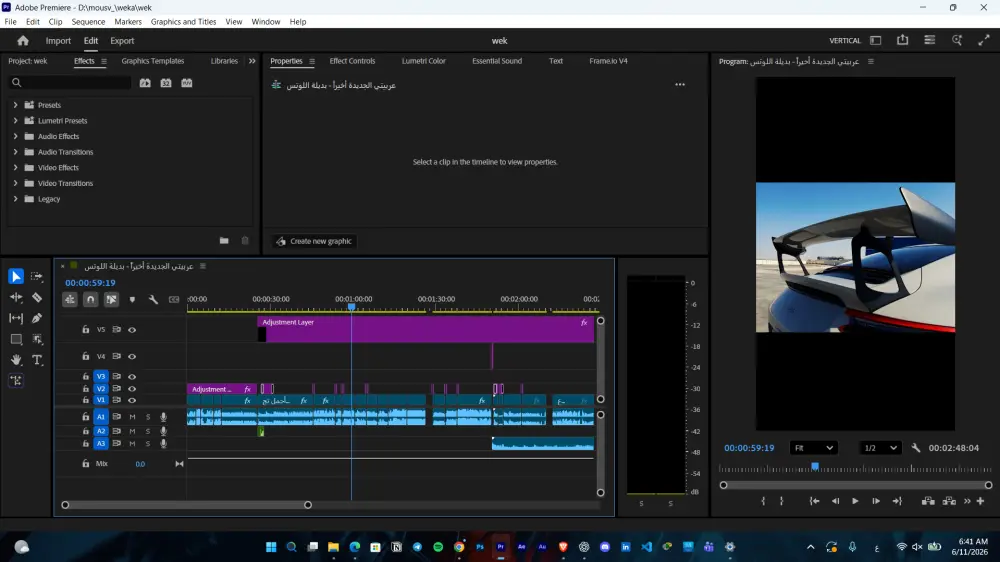Select the Selection tool arrow
This screenshot has height=562, width=1000.
16,276
